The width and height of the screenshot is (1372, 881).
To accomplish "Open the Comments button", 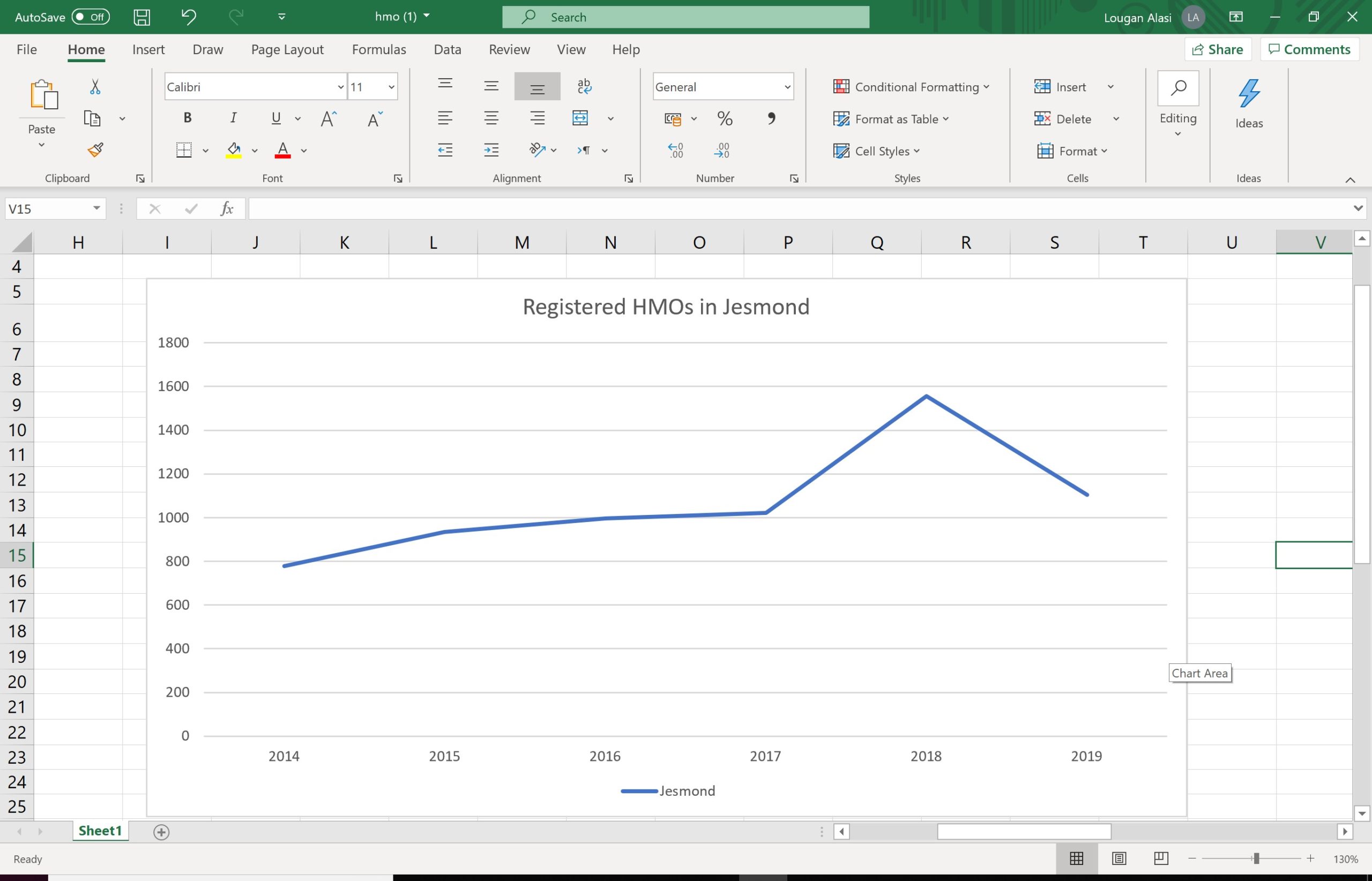I will [x=1309, y=50].
